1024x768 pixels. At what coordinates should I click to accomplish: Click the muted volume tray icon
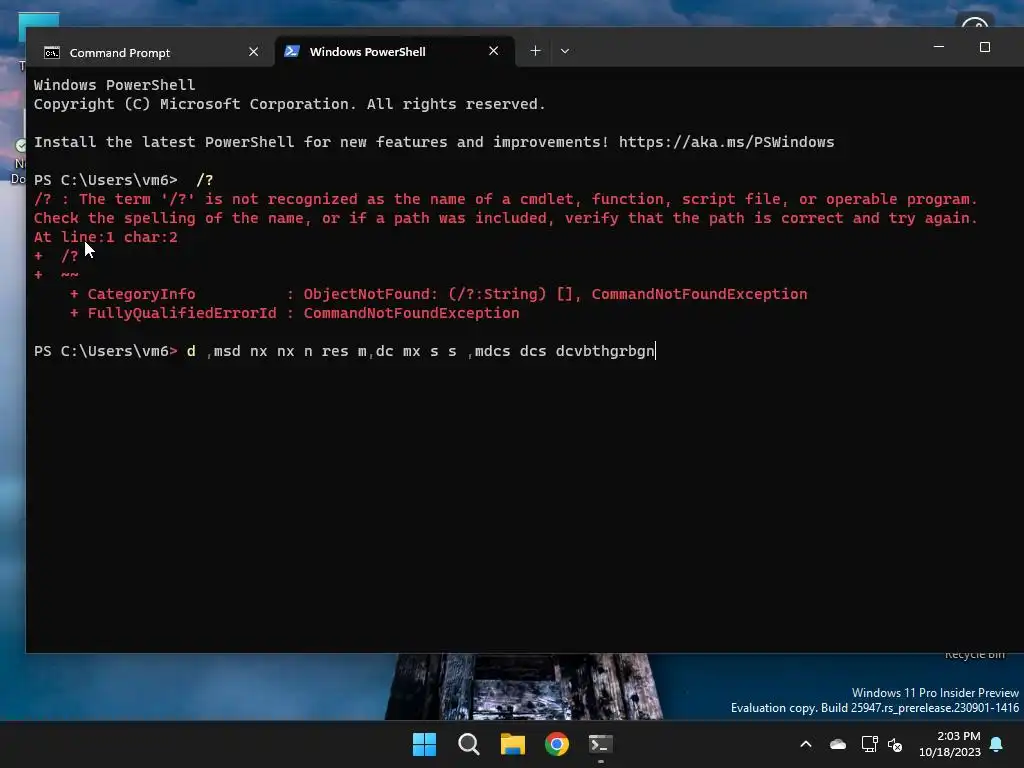895,744
